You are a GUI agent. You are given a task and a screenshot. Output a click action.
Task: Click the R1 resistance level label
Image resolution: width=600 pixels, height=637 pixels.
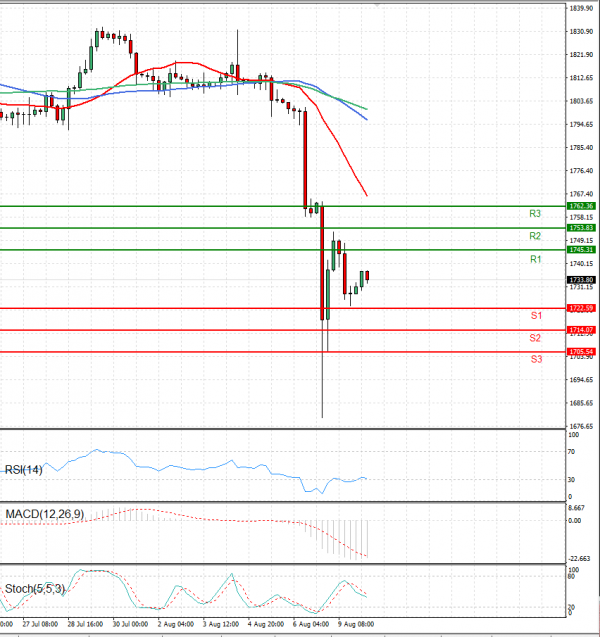click(535, 259)
